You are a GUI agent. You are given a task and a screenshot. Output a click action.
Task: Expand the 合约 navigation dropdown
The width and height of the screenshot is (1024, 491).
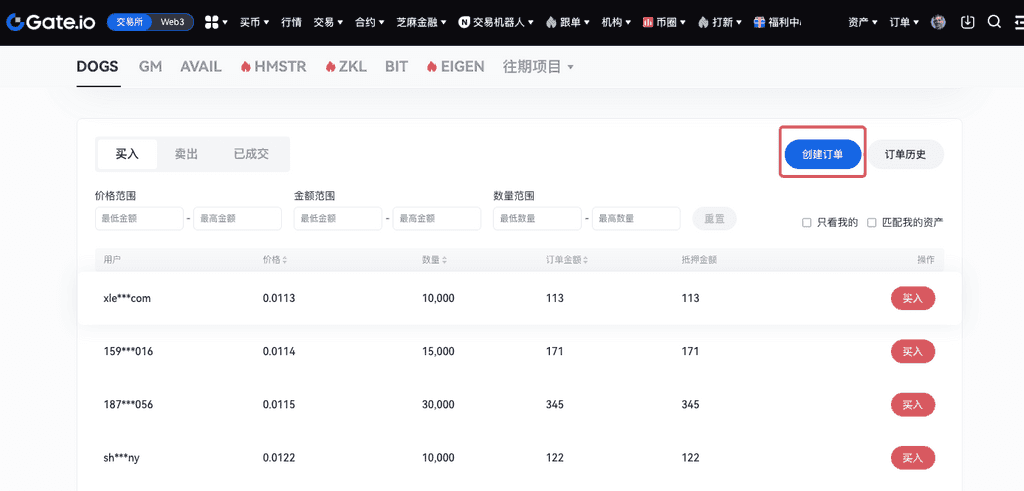(370, 22)
